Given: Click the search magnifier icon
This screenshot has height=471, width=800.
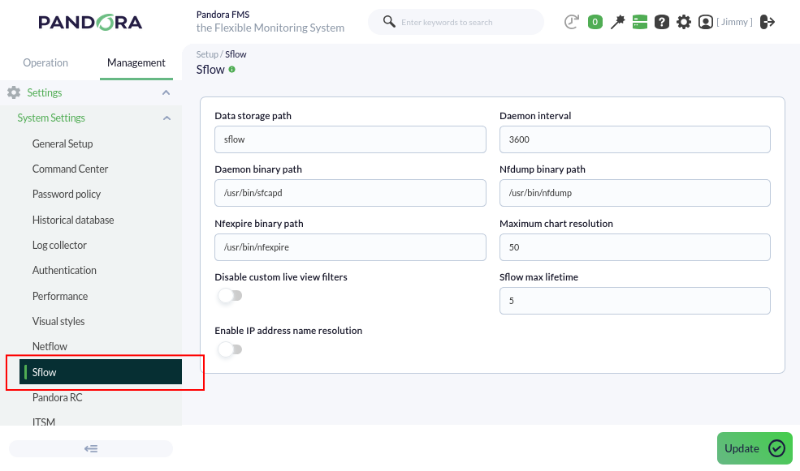Looking at the screenshot, I should coord(389,21).
